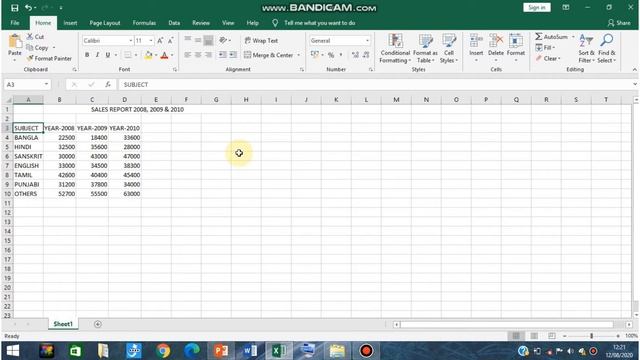Open the Calibri font name dropdown
This screenshot has height=360, width=640.
click(x=131, y=40)
